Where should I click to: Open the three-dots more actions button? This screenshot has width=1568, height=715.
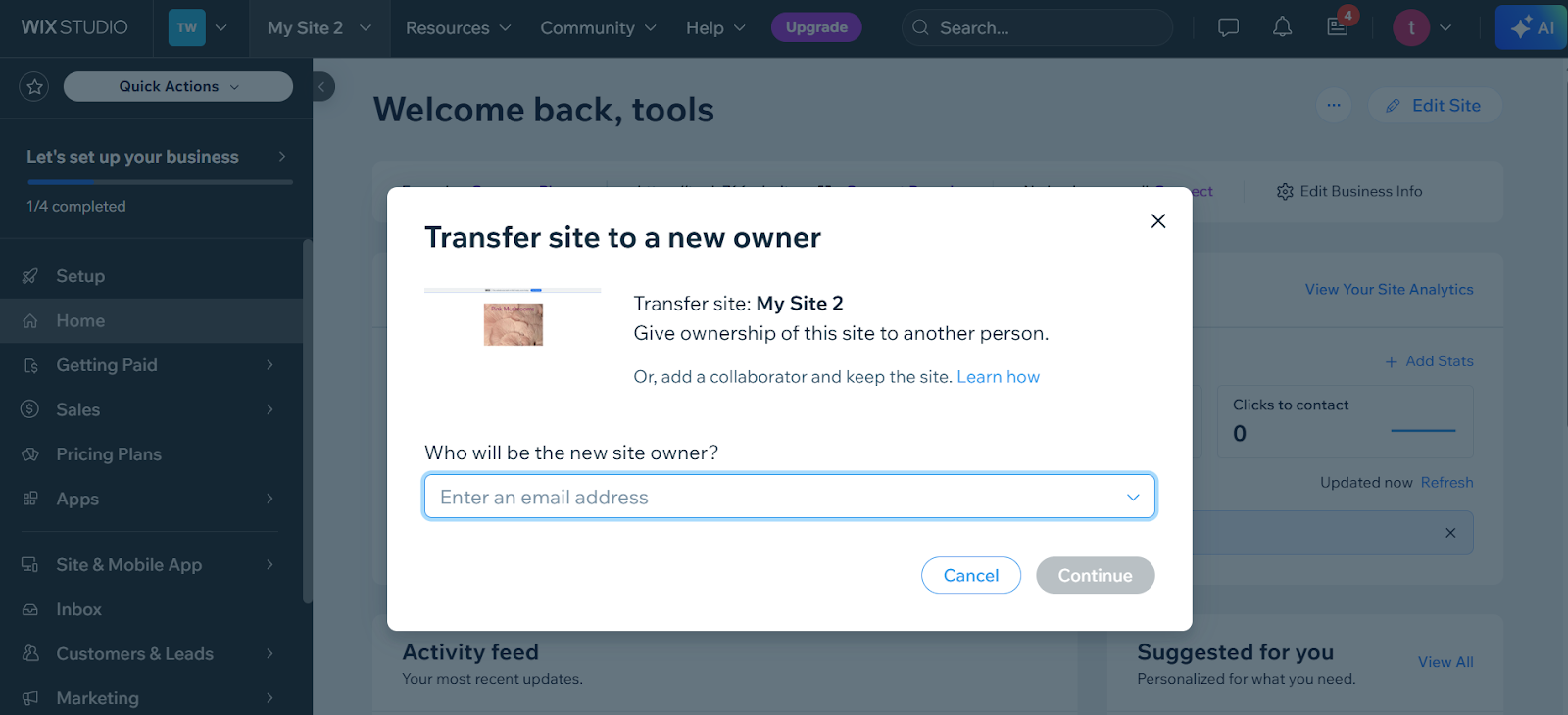click(x=1334, y=105)
